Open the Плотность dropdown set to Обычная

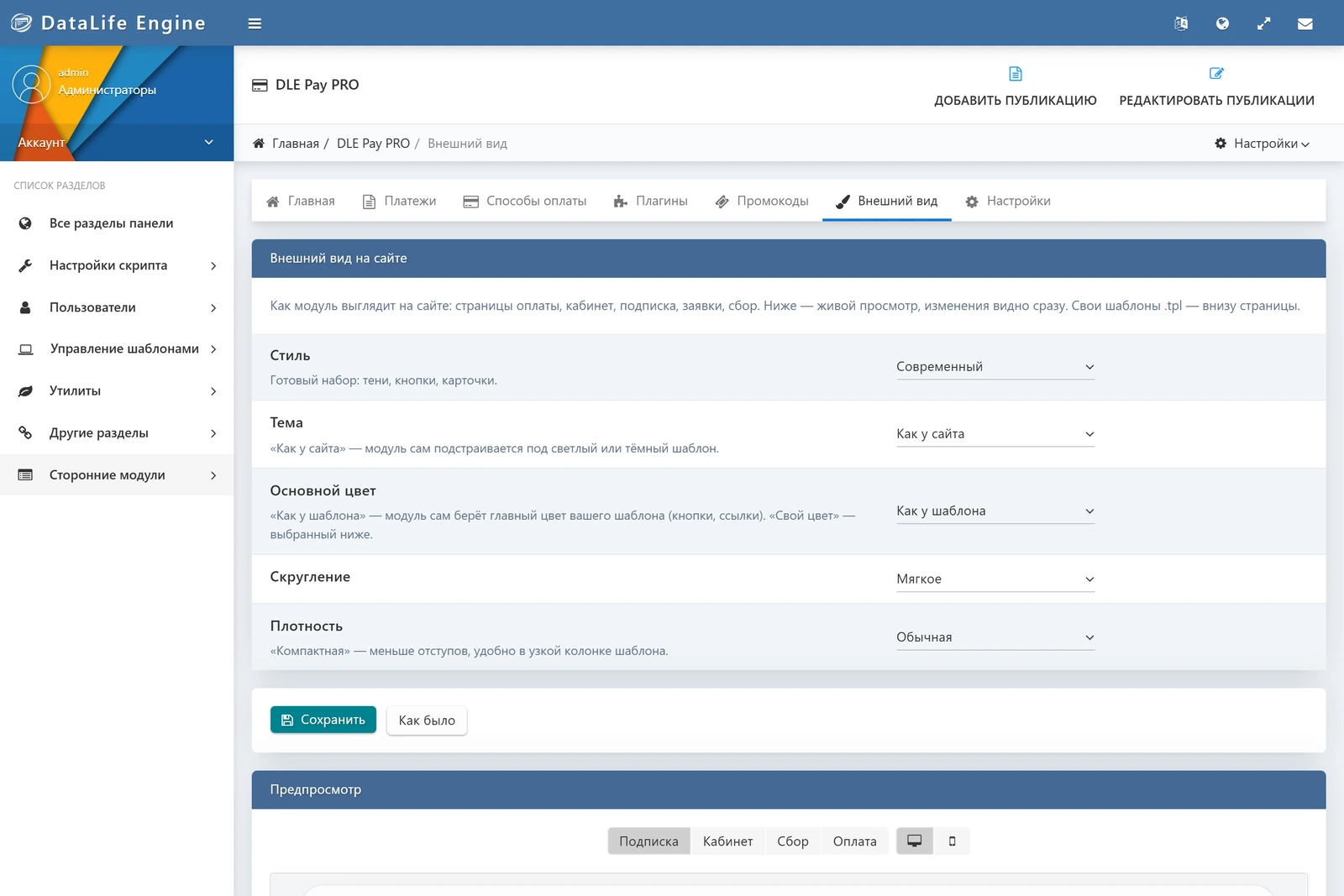tap(995, 637)
